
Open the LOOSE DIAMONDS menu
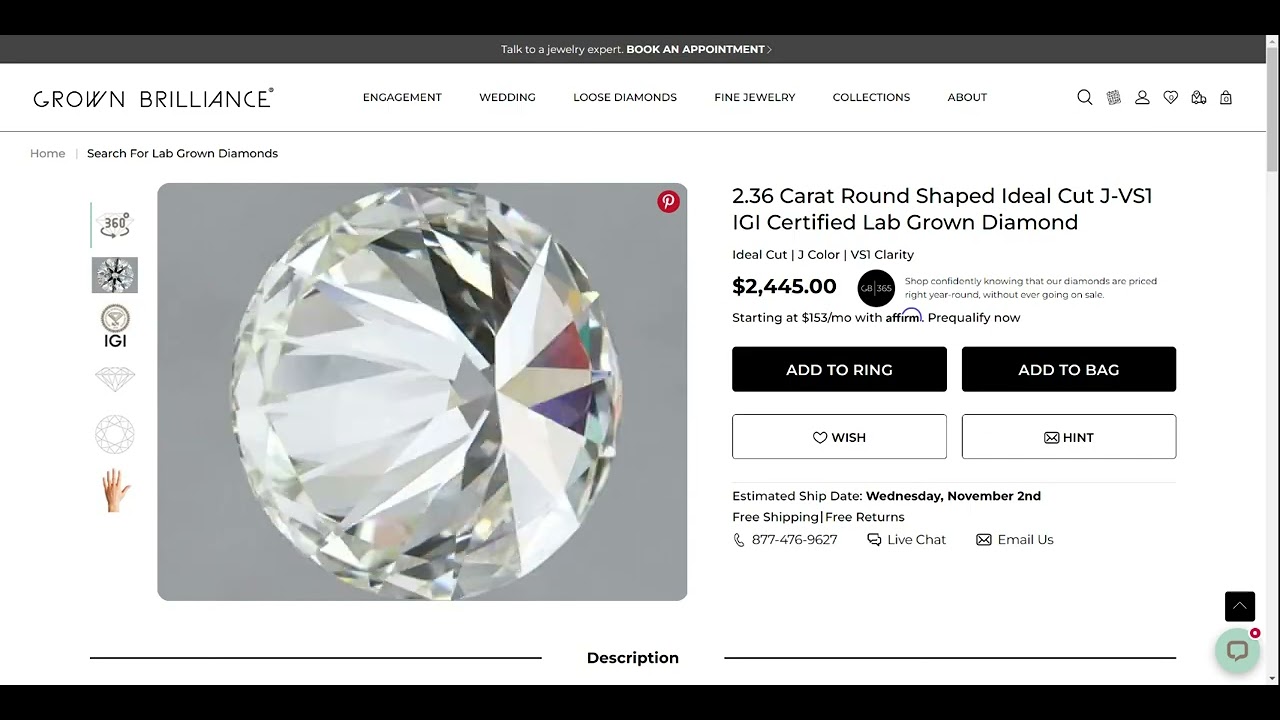(x=625, y=97)
